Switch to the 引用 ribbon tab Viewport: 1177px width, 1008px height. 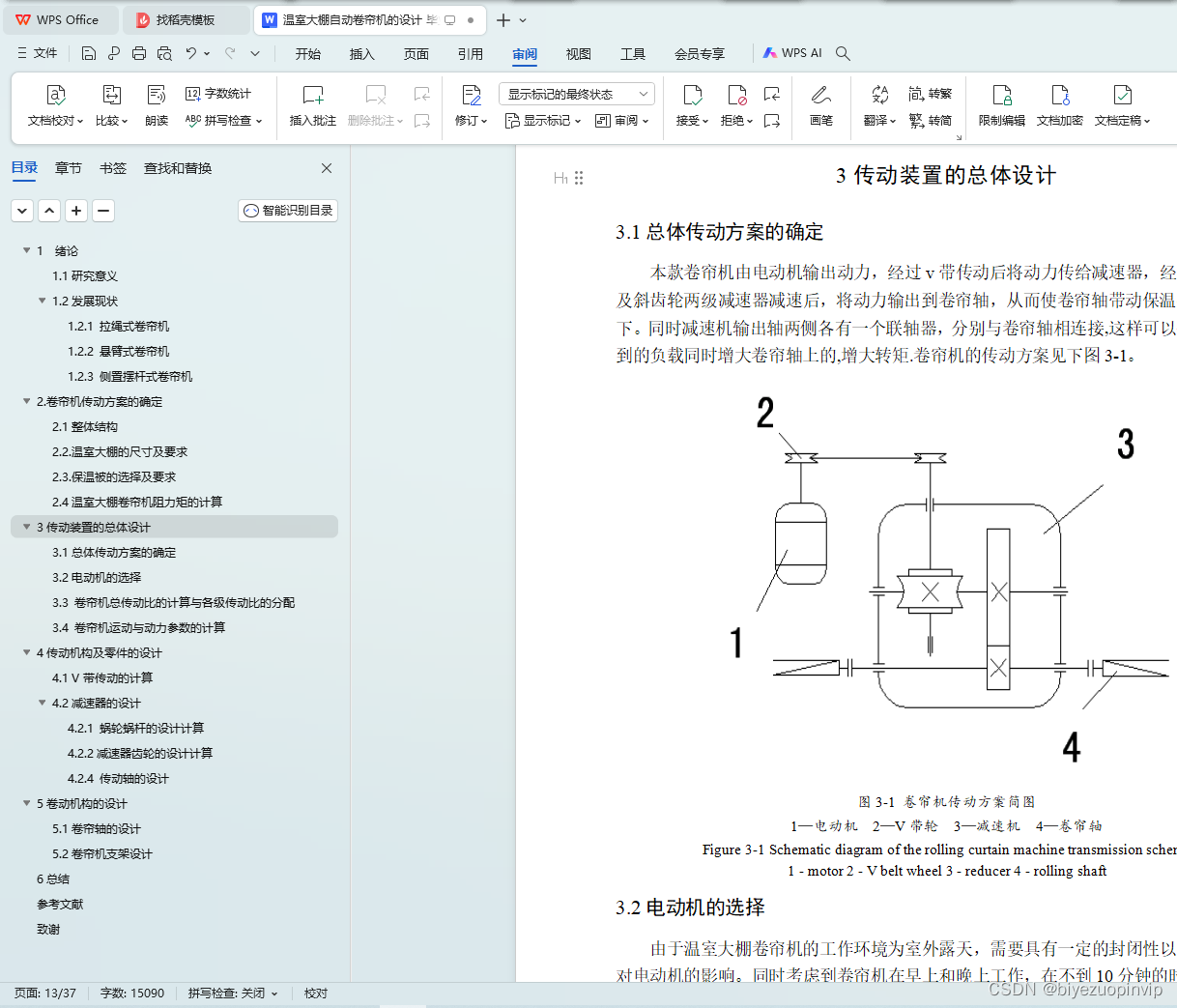point(471,54)
